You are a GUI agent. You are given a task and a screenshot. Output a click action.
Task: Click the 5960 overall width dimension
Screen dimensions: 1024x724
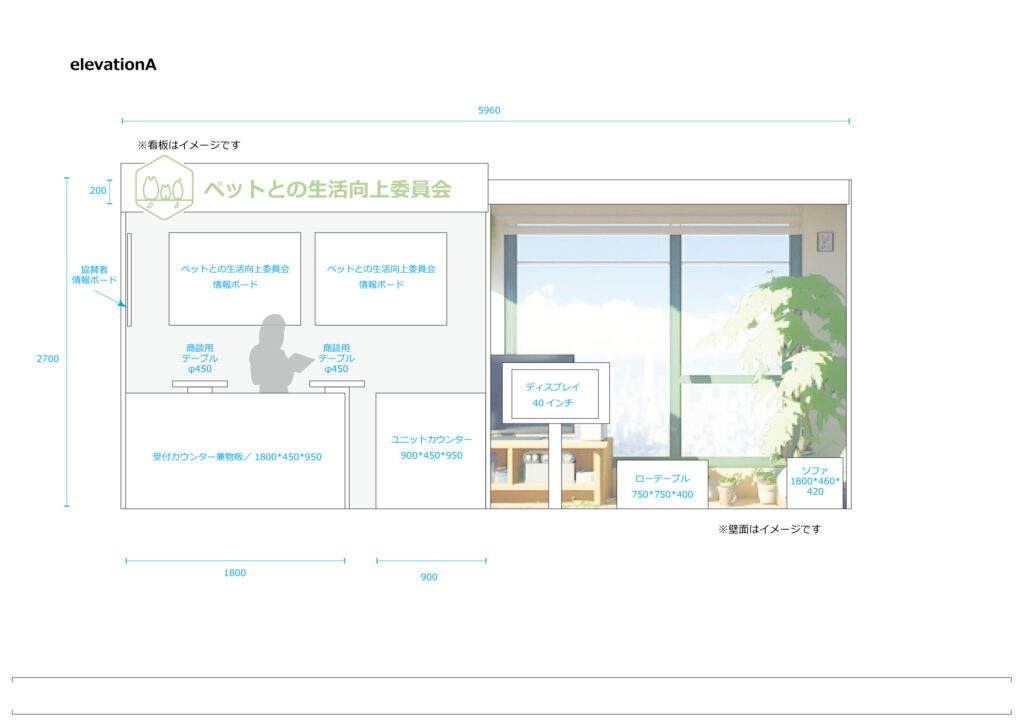489,110
